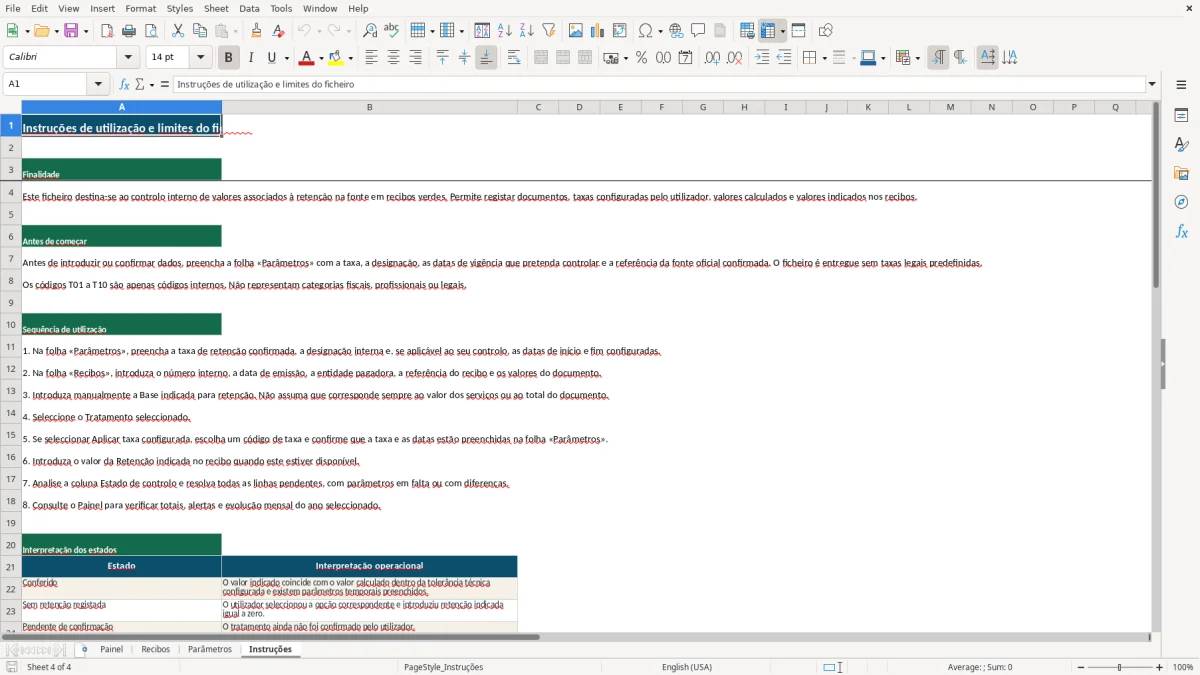Format as percent
The height and width of the screenshot is (675, 1200).
[641, 58]
